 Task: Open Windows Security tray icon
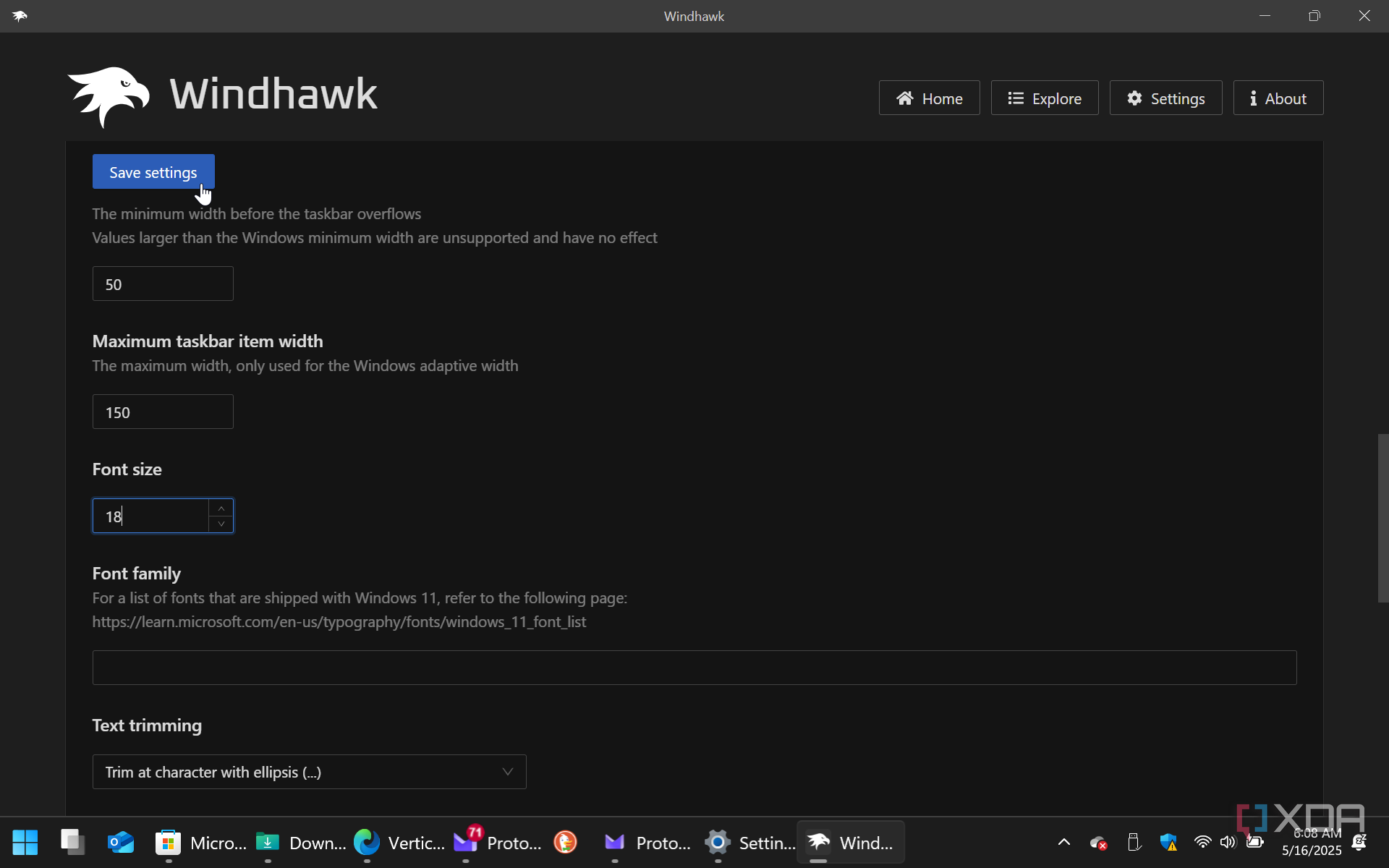(1168, 843)
